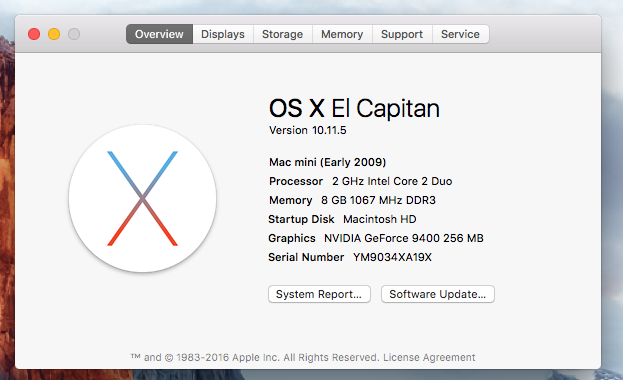The width and height of the screenshot is (623, 380).
Task: Click the Graphics label
Action: pos(292,238)
